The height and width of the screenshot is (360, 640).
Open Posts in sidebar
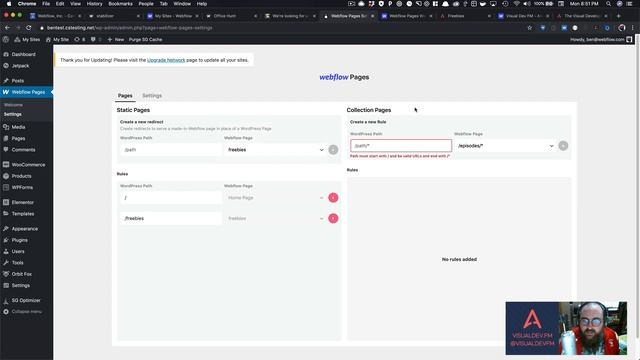tap(18, 81)
